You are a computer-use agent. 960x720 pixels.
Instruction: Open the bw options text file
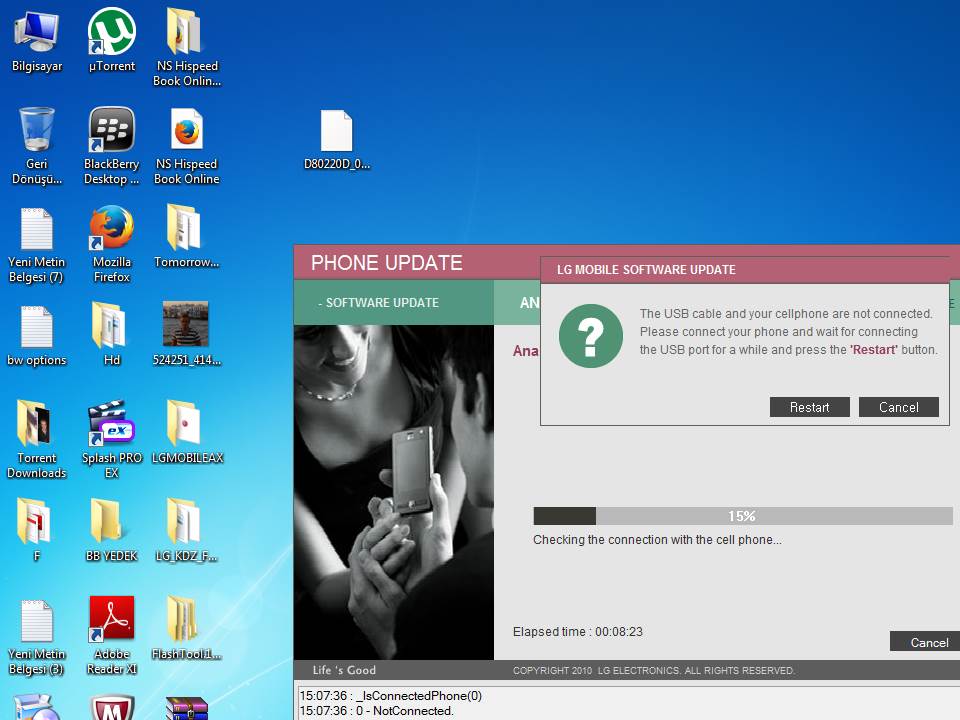[37, 336]
